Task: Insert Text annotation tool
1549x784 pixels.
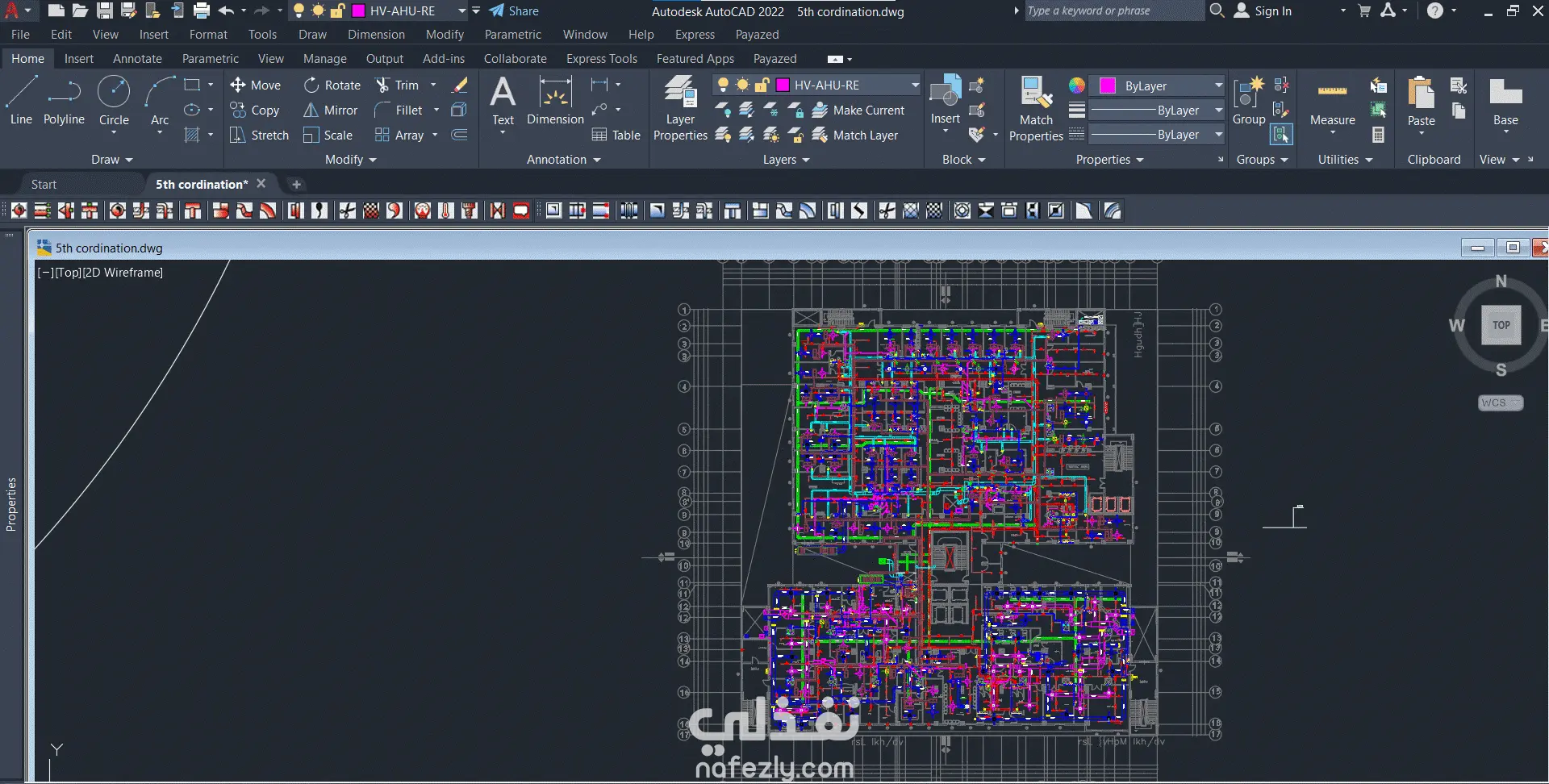Action: tap(503, 101)
